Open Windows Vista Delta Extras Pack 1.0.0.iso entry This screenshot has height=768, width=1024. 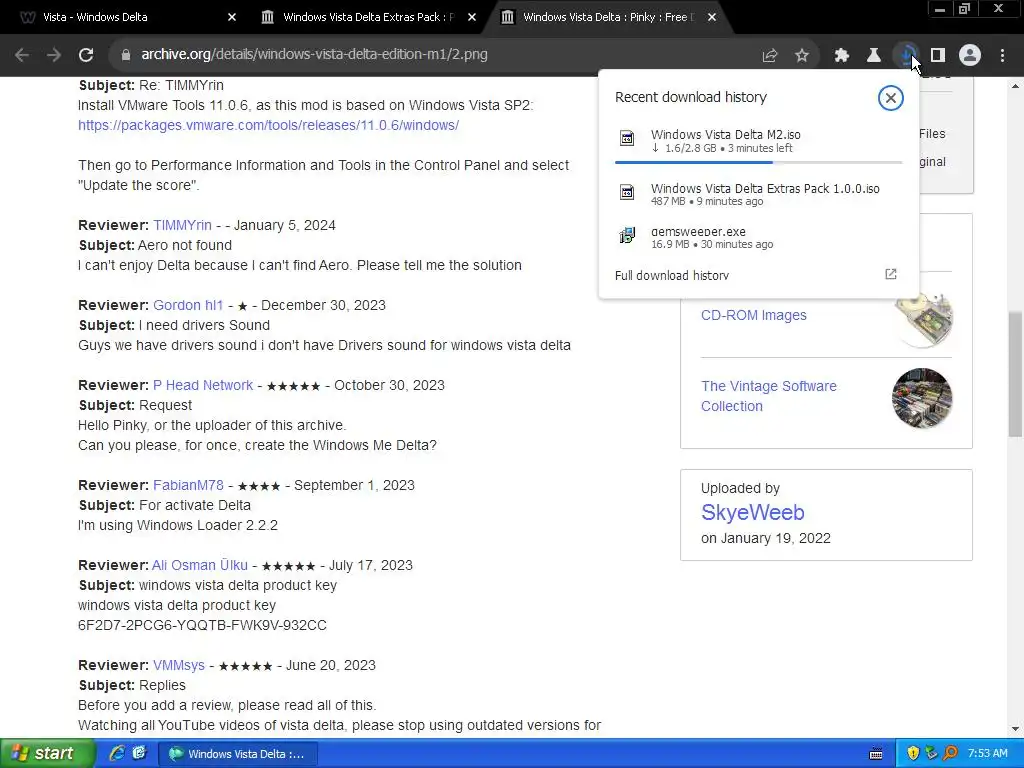pyautogui.click(x=759, y=194)
